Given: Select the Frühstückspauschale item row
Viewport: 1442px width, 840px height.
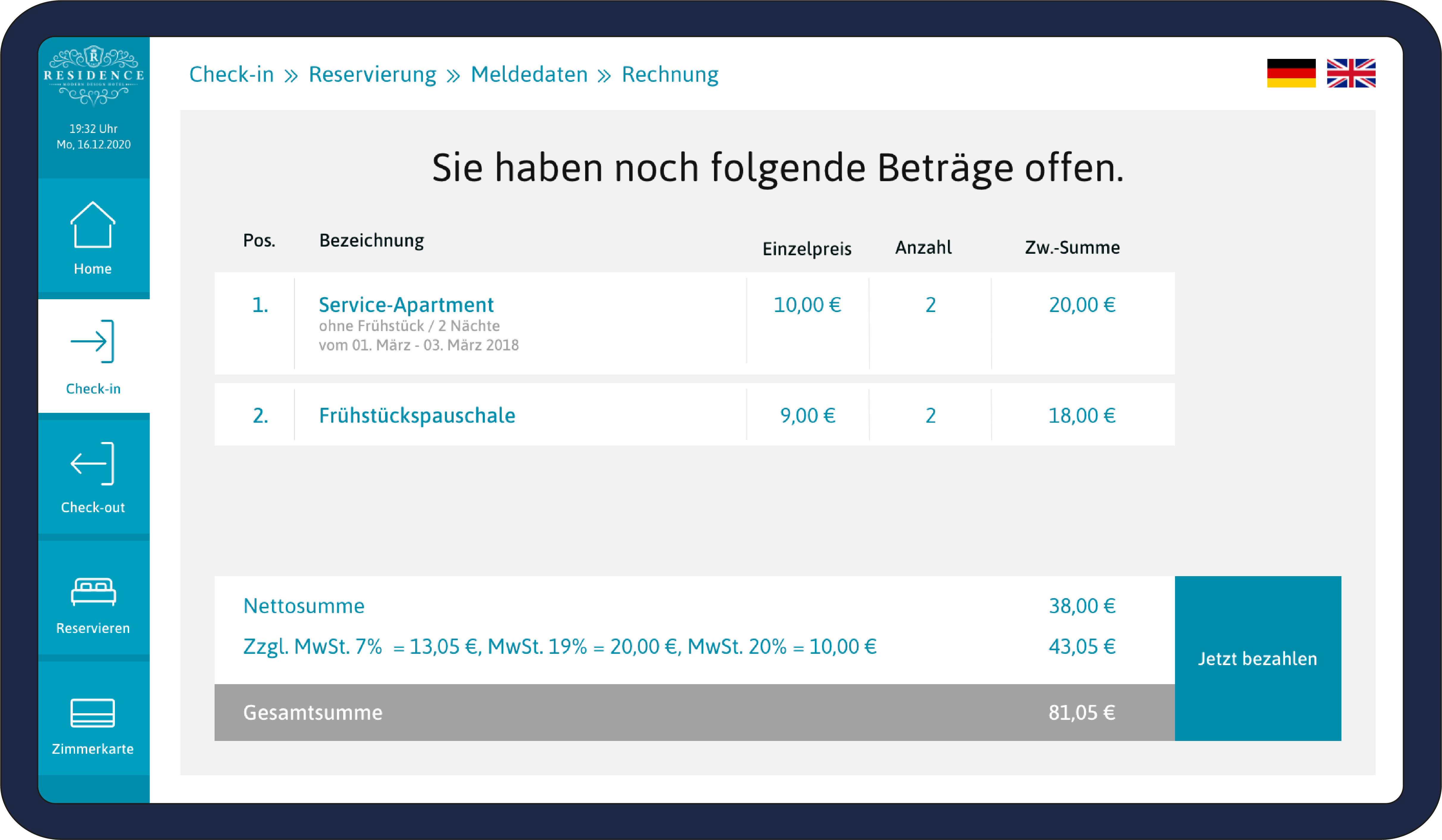Looking at the screenshot, I should pyautogui.click(x=695, y=415).
